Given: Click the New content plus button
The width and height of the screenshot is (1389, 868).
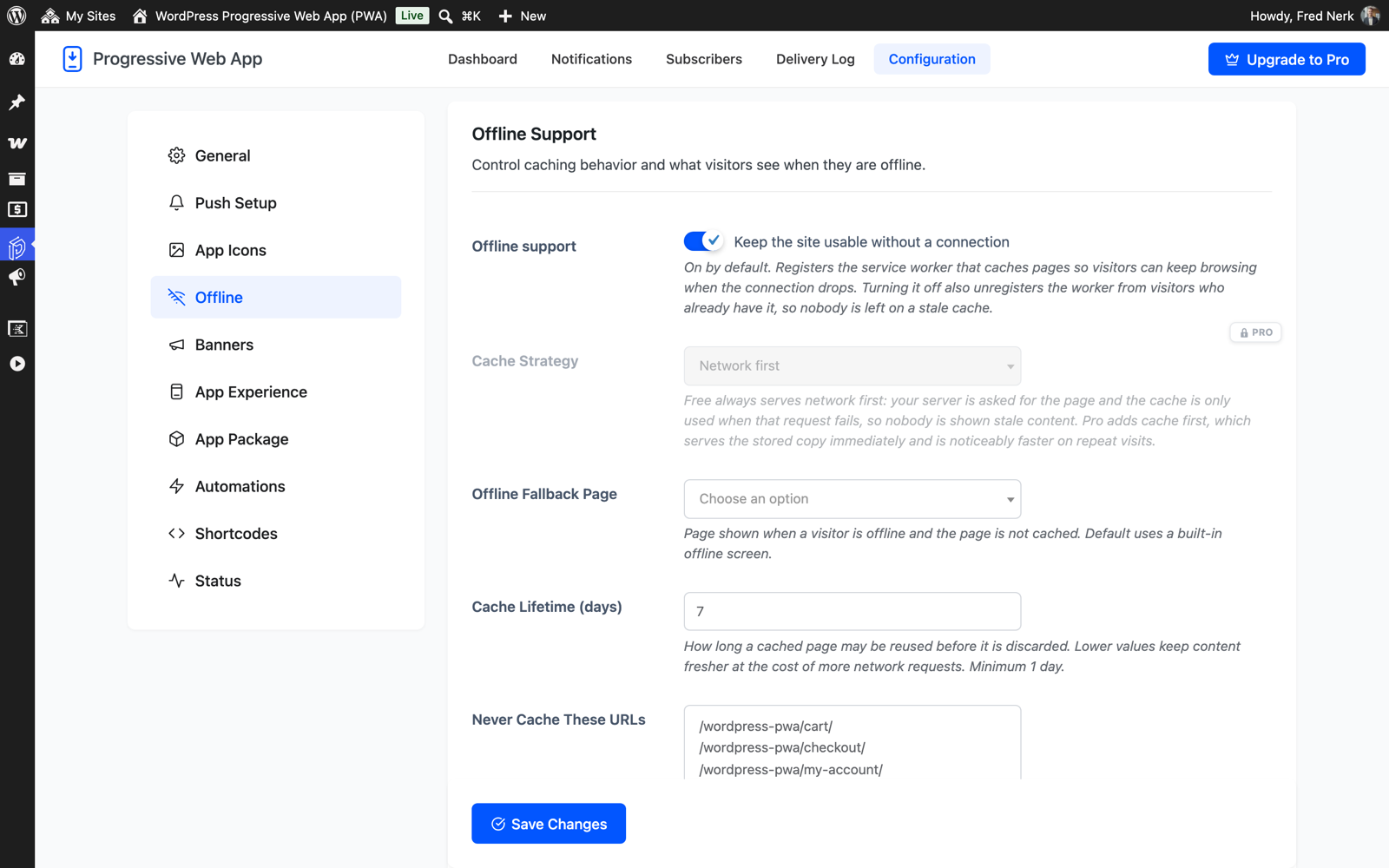Looking at the screenshot, I should [522, 16].
